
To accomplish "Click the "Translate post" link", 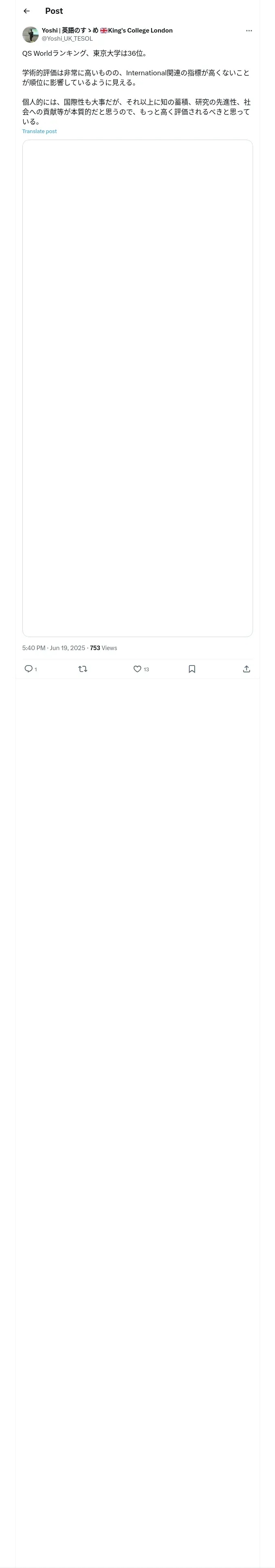I will tap(40, 131).
